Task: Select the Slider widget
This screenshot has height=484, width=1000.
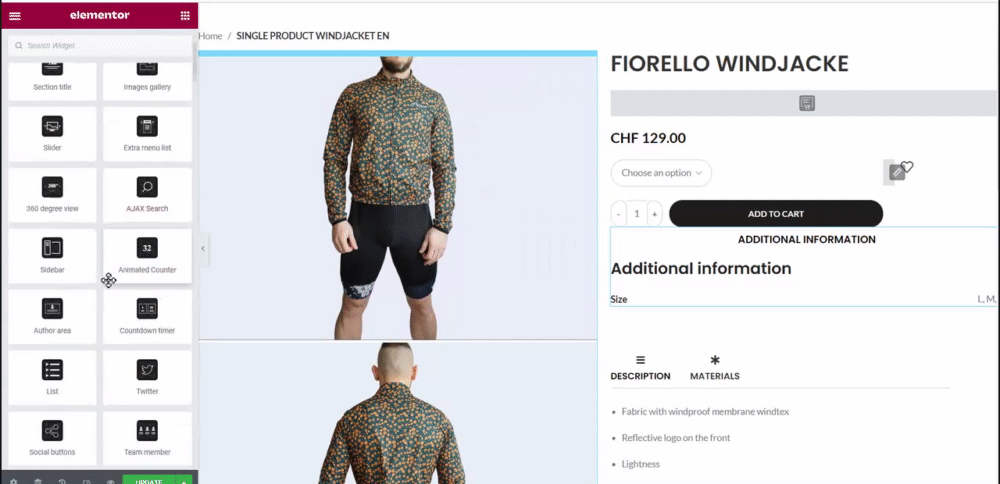Action: [x=52, y=134]
